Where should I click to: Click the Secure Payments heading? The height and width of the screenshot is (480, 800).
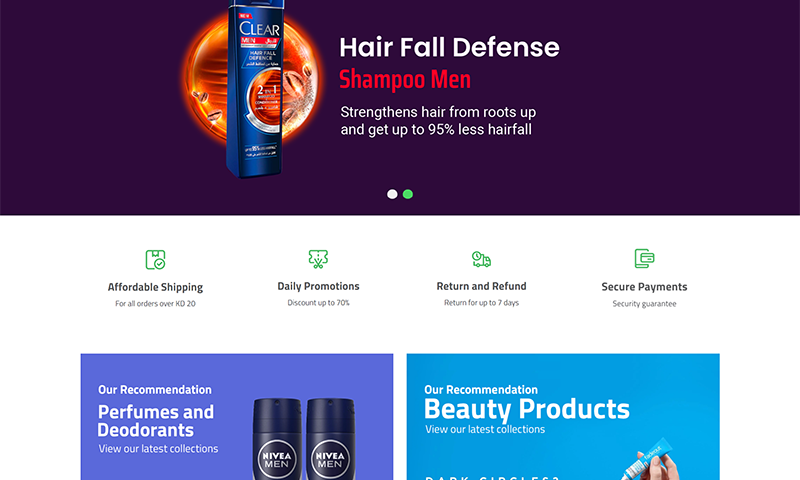[x=644, y=287]
